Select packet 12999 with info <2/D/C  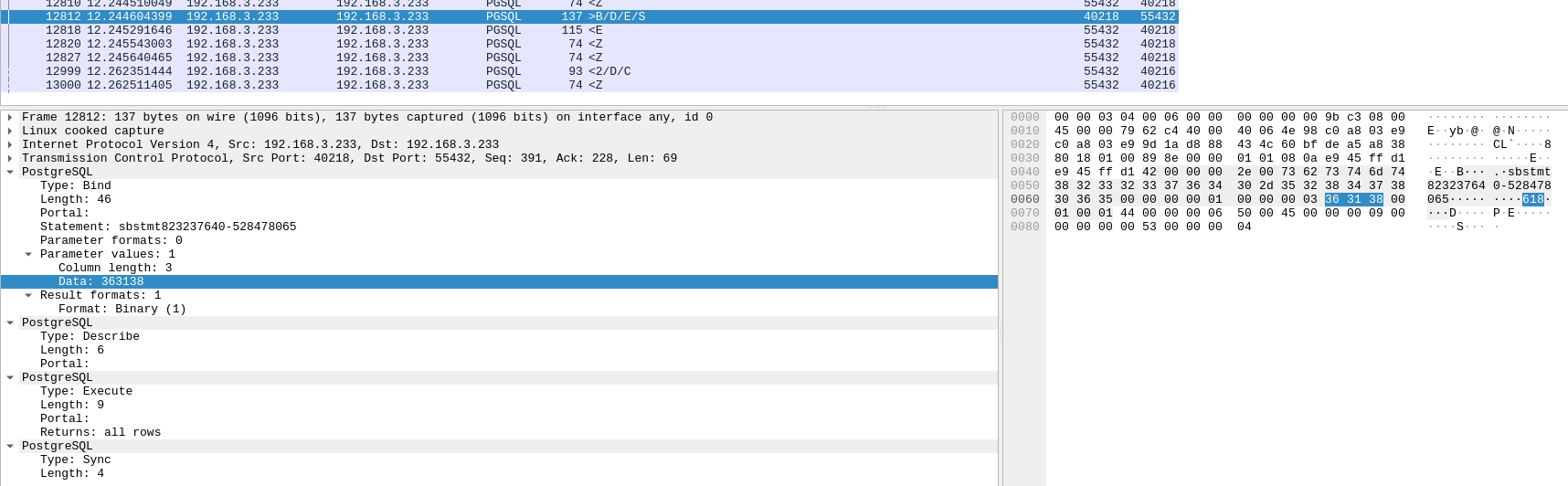click(x=589, y=71)
